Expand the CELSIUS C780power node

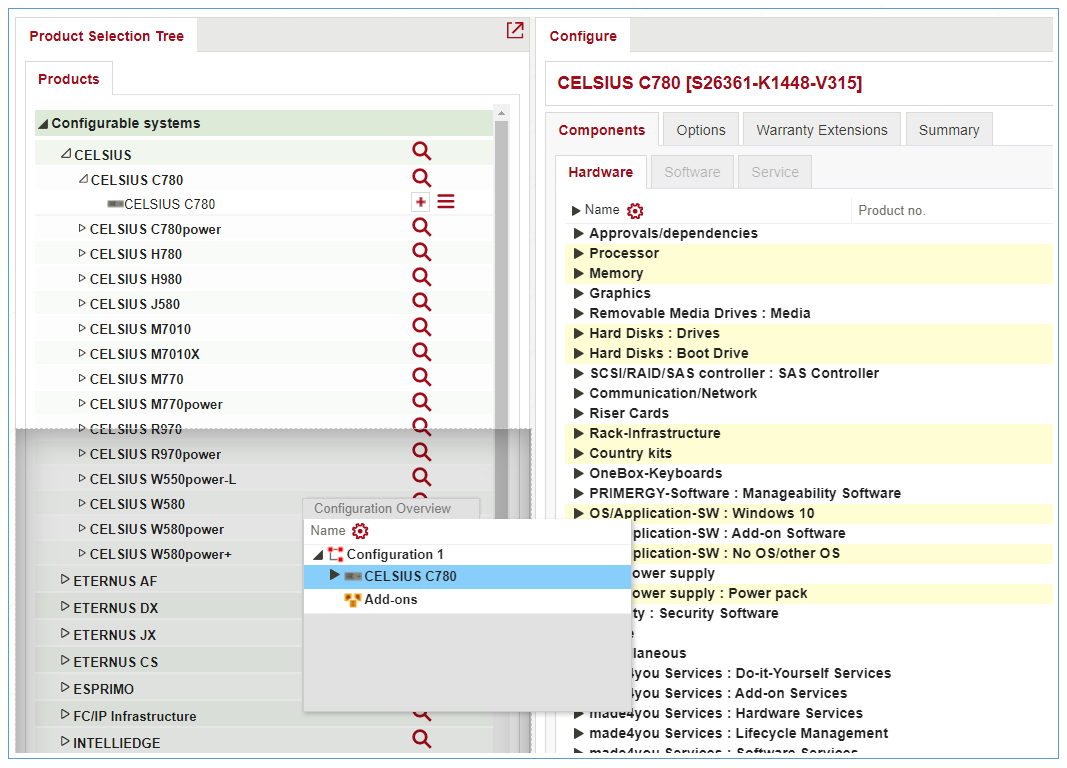tap(82, 229)
